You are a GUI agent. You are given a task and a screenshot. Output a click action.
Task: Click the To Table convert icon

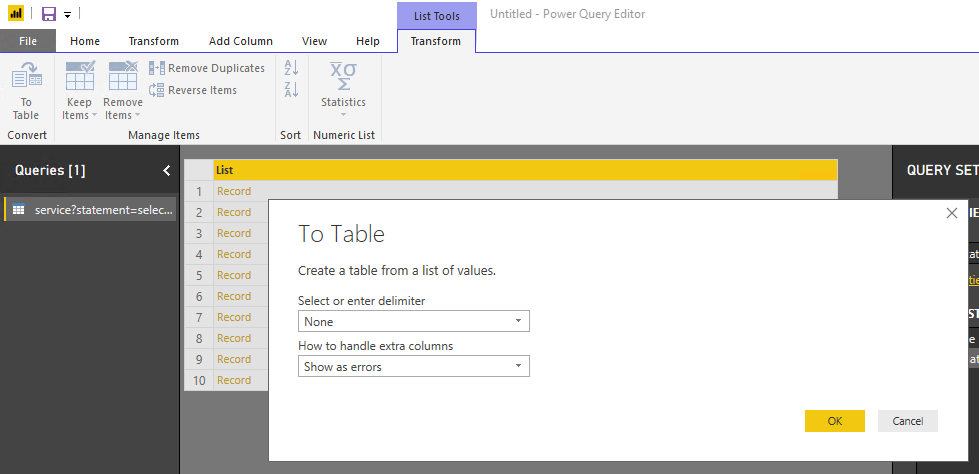pyautogui.click(x=26, y=91)
